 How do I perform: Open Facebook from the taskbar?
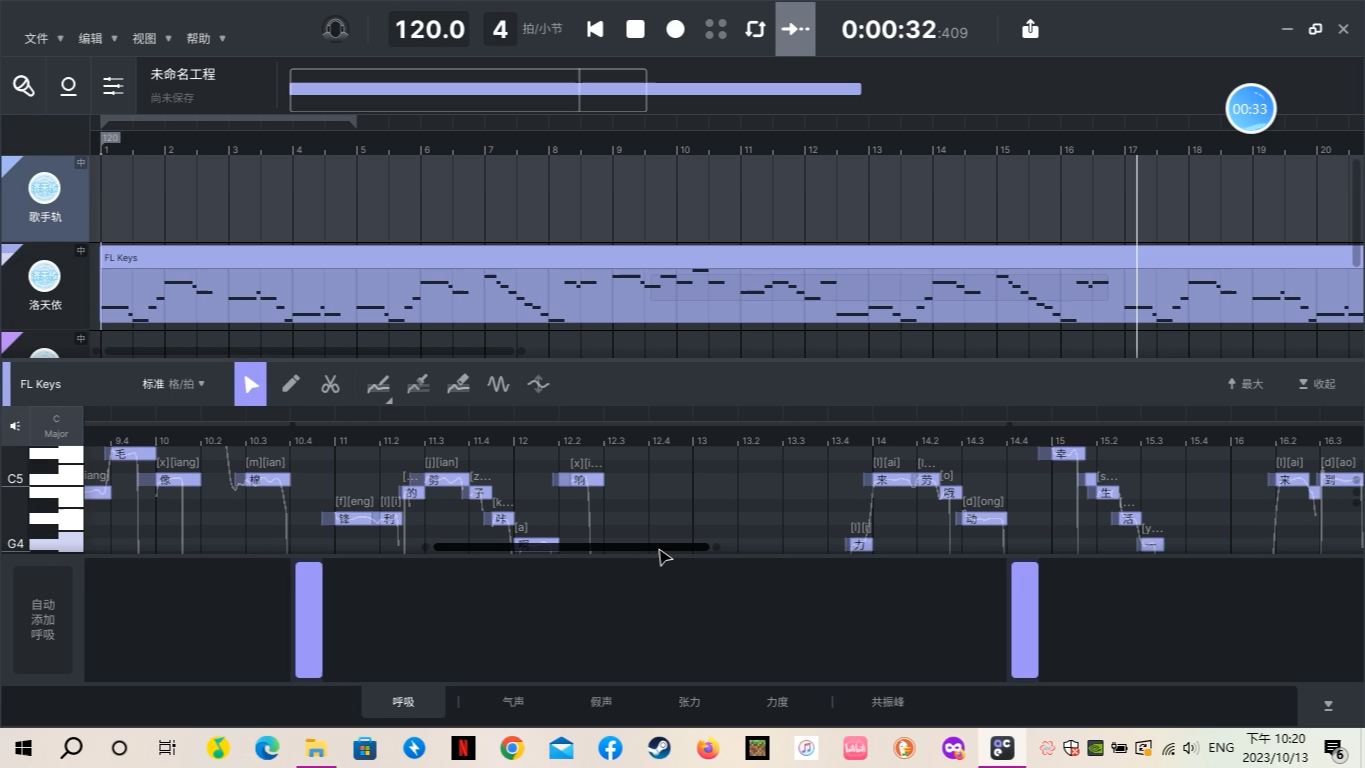610,747
